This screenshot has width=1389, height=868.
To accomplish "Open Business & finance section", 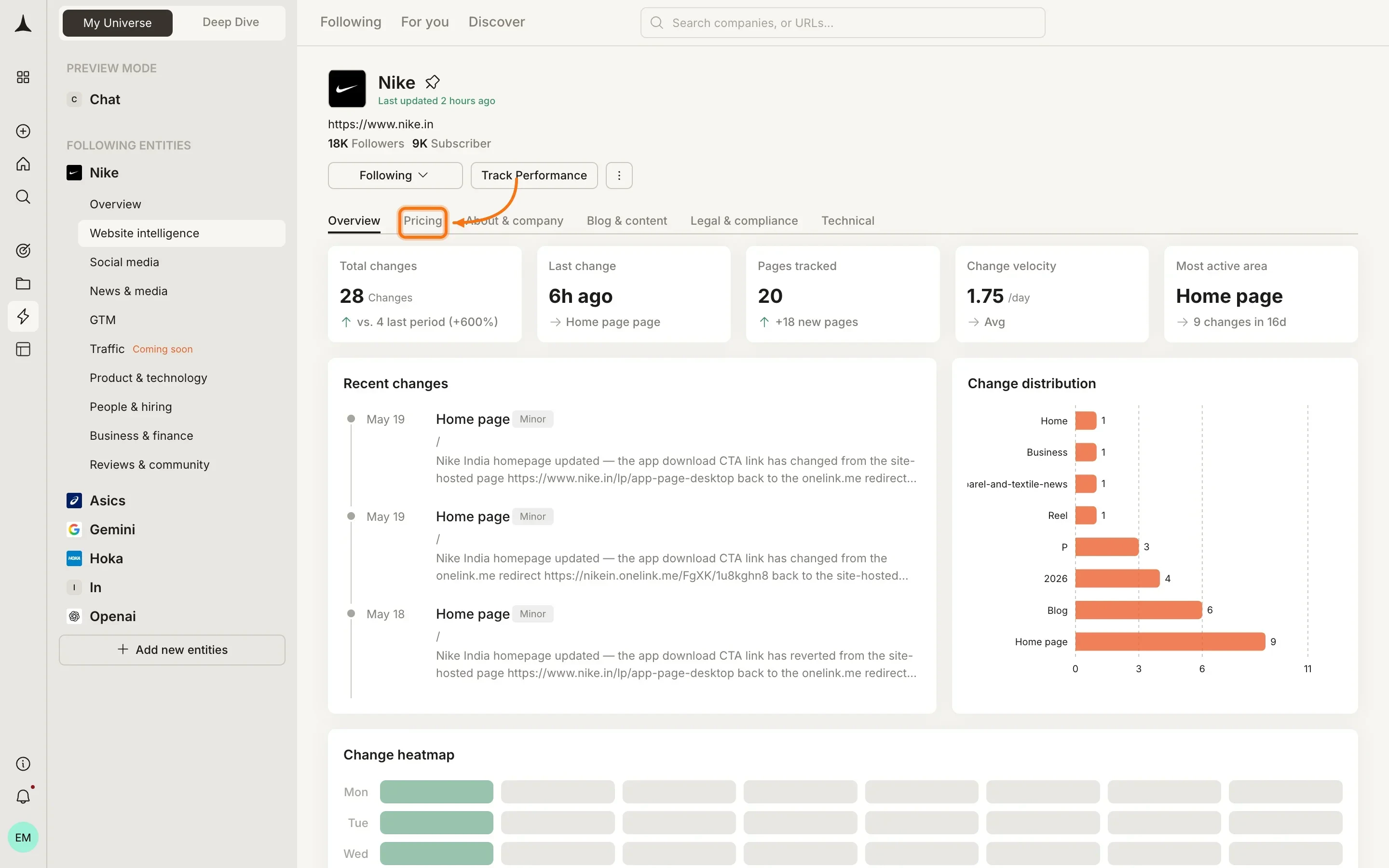I will point(141,436).
